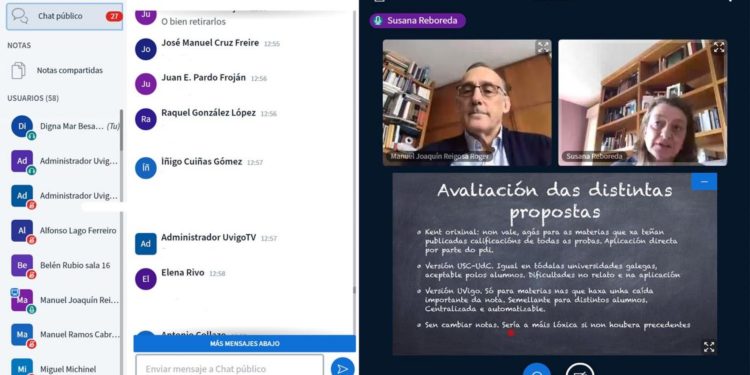Image resolution: width=750 pixels, height=375 pixels.
Task: Open the Chat público conversation
Action: click(x=64, y=16)
